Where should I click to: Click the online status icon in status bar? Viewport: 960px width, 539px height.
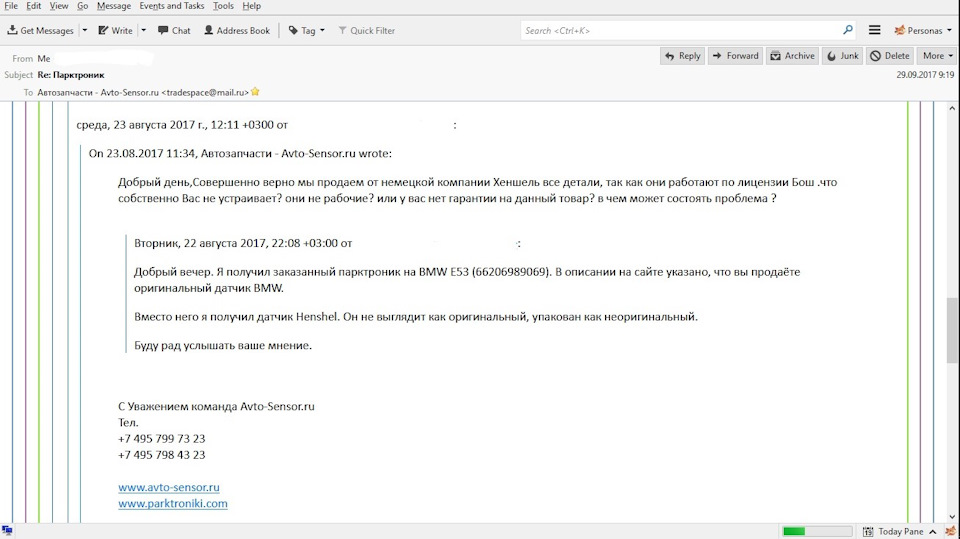[7, 530]
